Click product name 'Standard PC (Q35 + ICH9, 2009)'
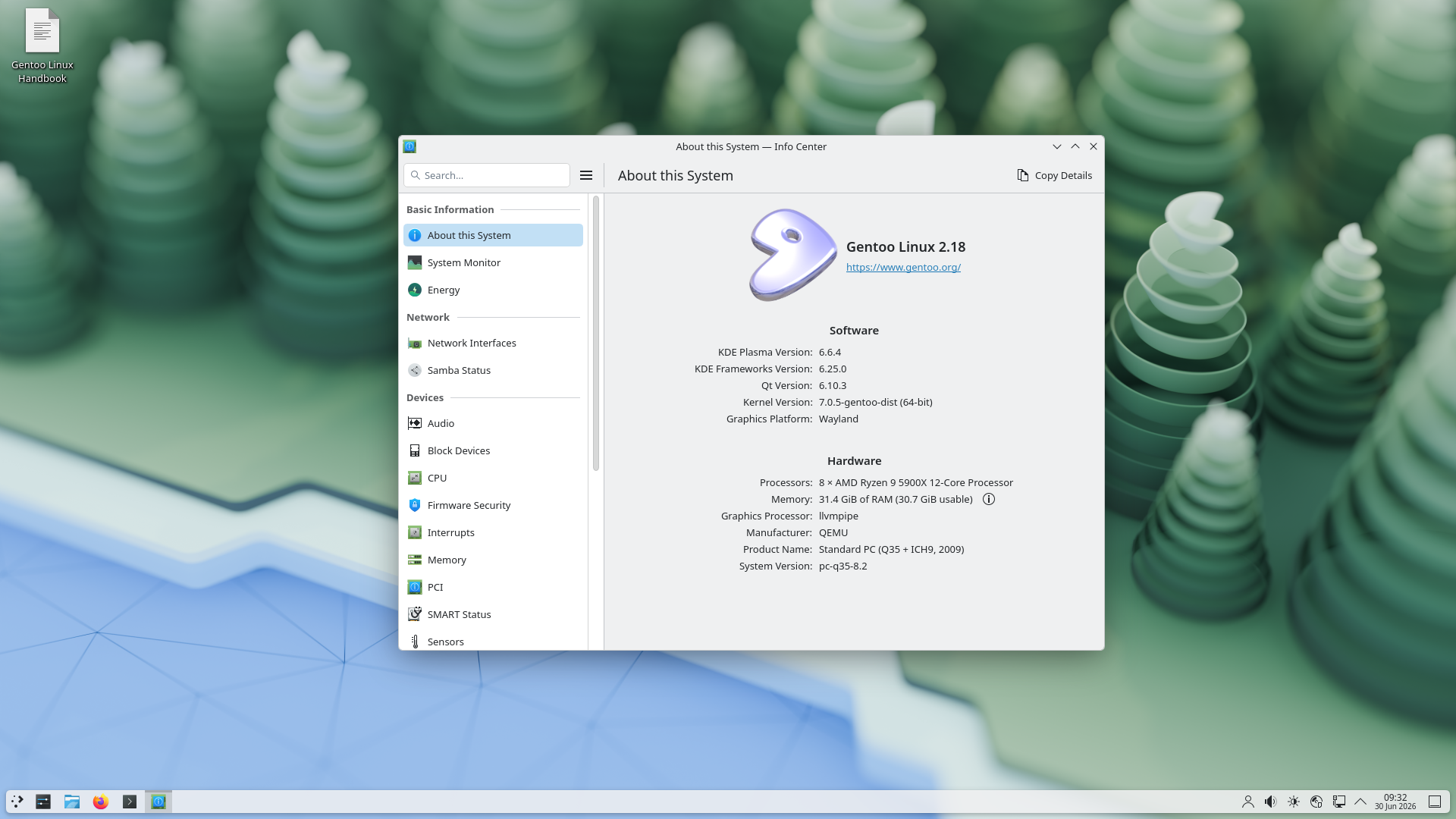 click(x=892, y=549)
